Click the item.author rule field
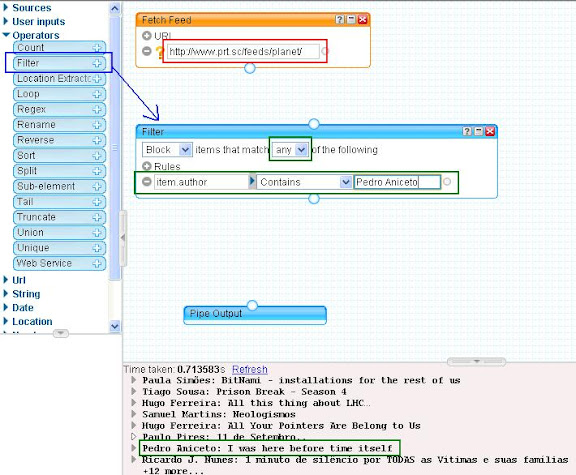576x475 pixels. [201, 182]
